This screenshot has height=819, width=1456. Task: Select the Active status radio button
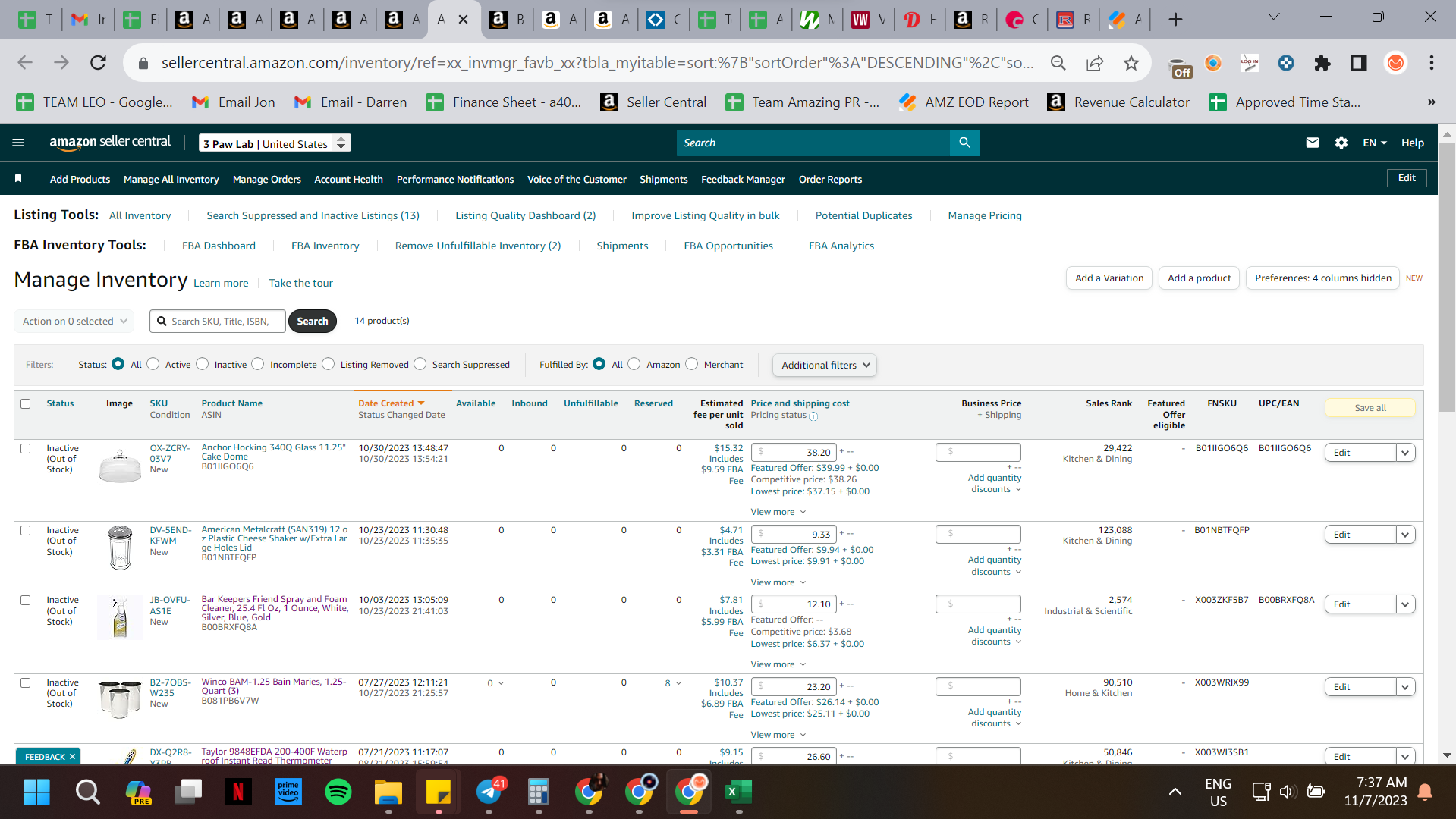153,364
